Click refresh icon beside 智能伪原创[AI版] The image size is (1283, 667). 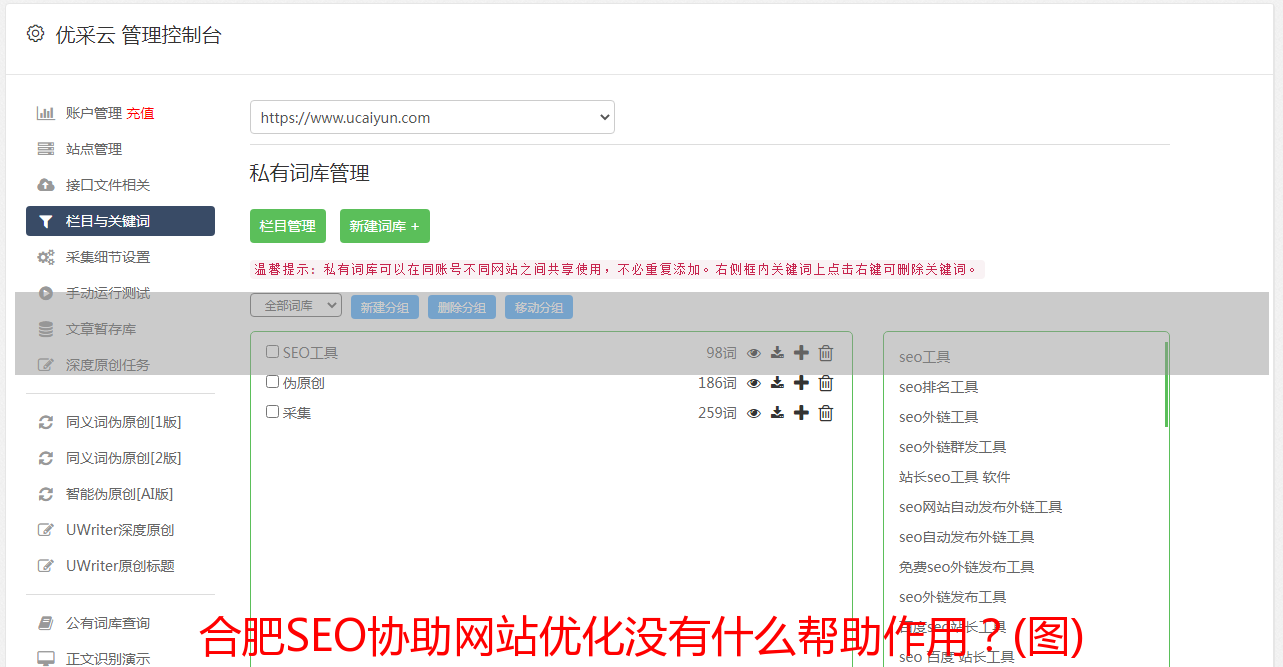click(x=45, y=494)
